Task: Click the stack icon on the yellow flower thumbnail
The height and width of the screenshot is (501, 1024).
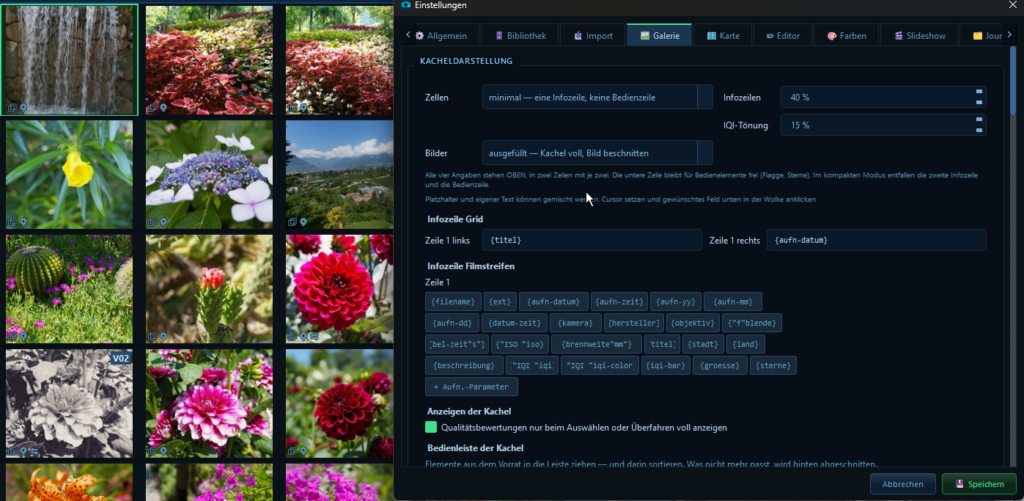Action: [12, 222]
